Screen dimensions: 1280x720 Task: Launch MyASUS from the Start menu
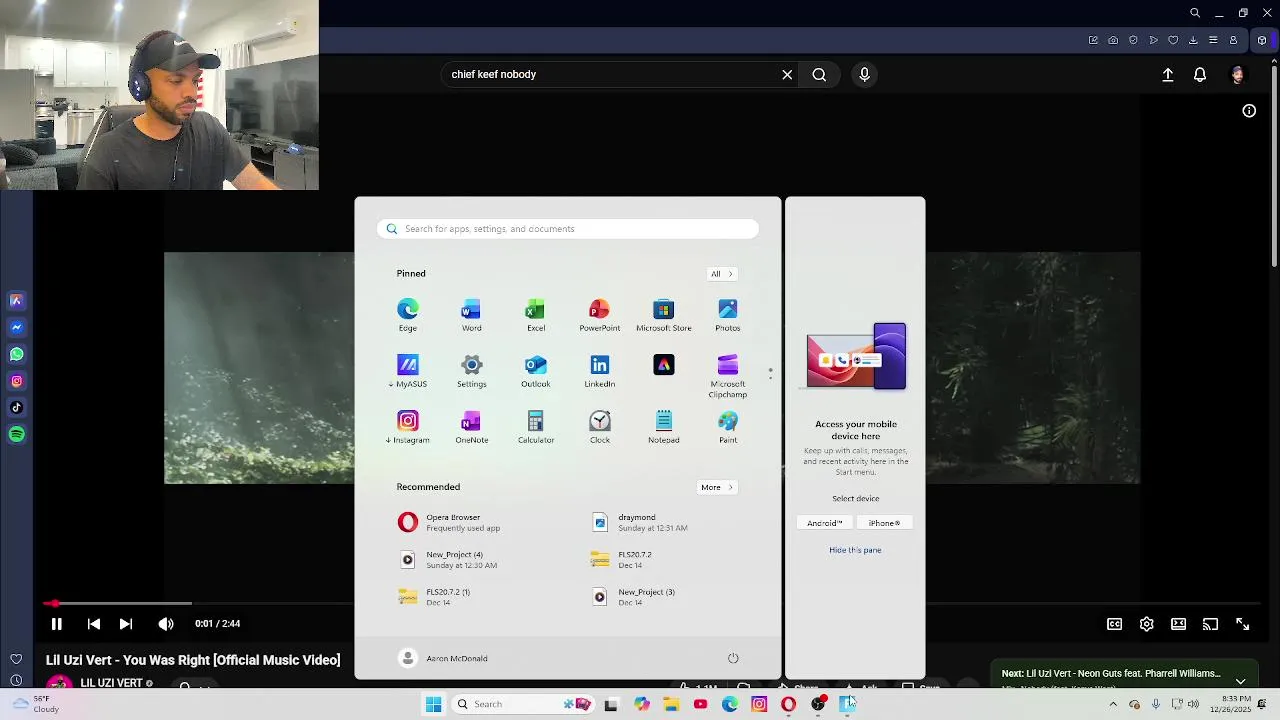(407, 371)
